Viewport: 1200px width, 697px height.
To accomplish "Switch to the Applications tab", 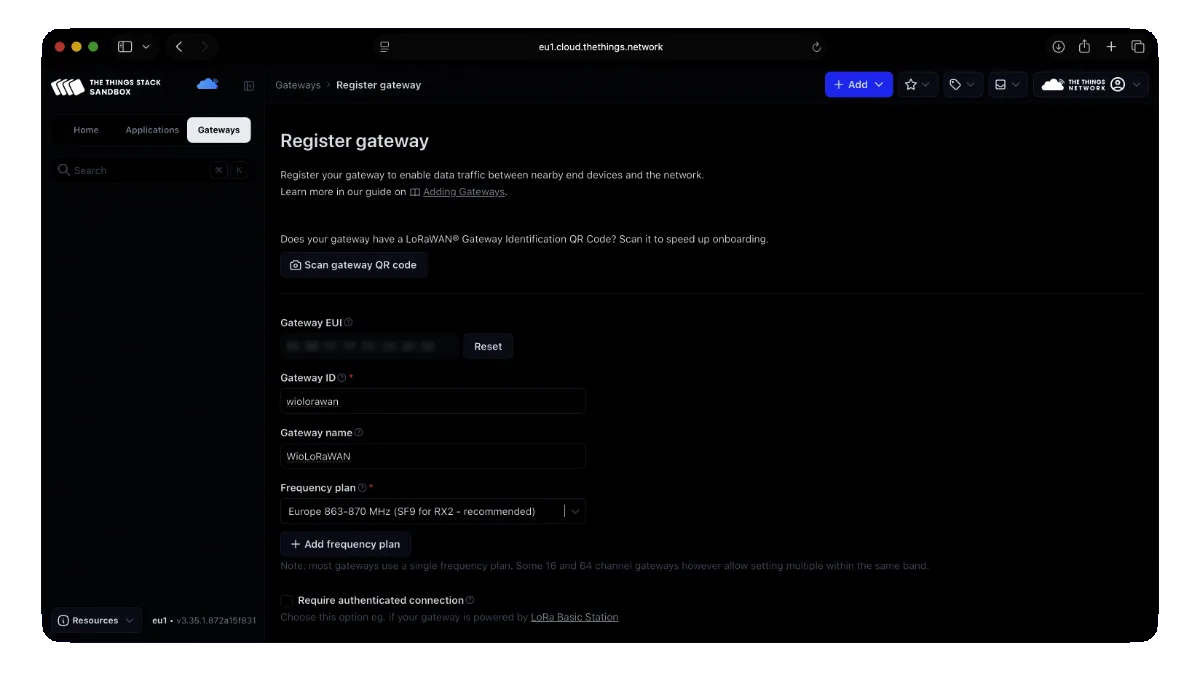I will (152, 130).
